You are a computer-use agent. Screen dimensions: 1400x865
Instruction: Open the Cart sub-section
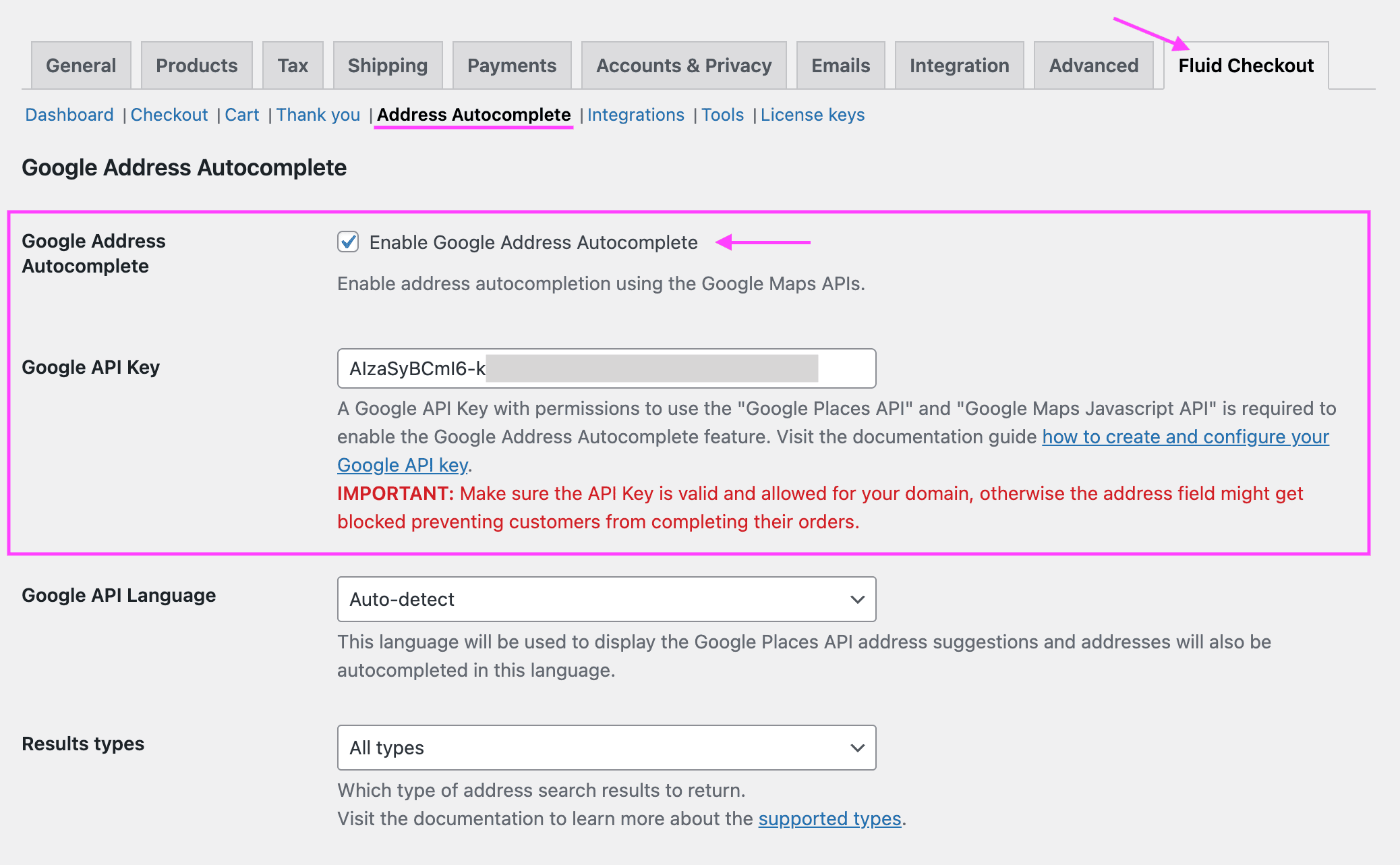pos(242,115)
